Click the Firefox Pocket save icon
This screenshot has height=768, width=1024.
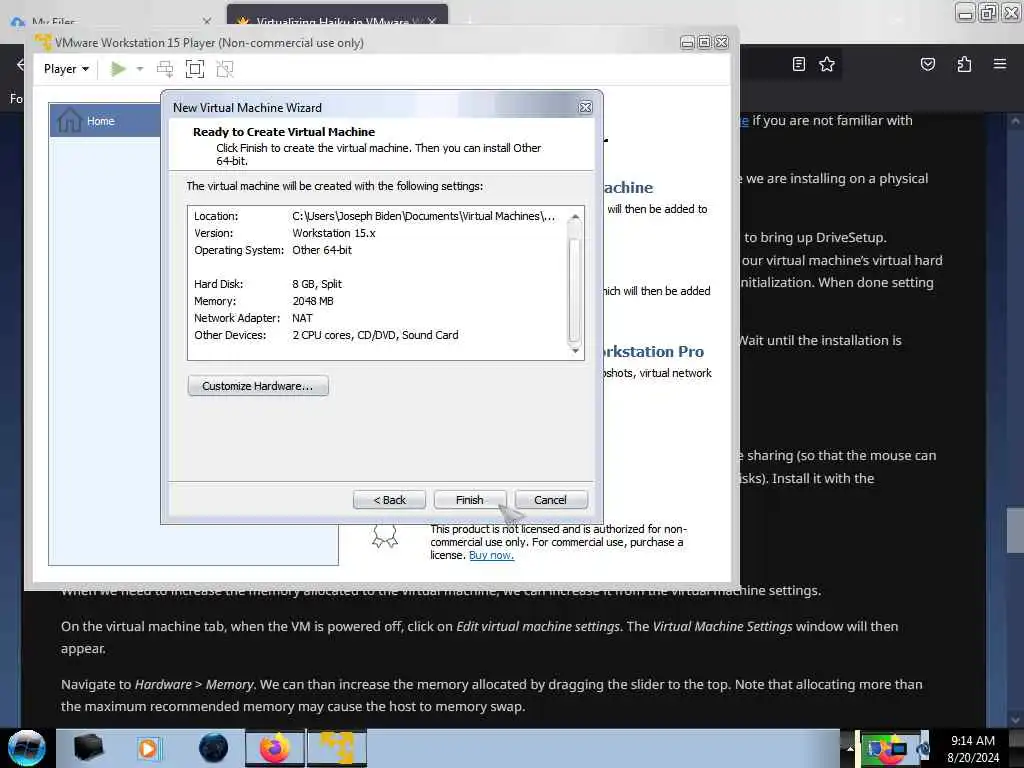point(928,64)
